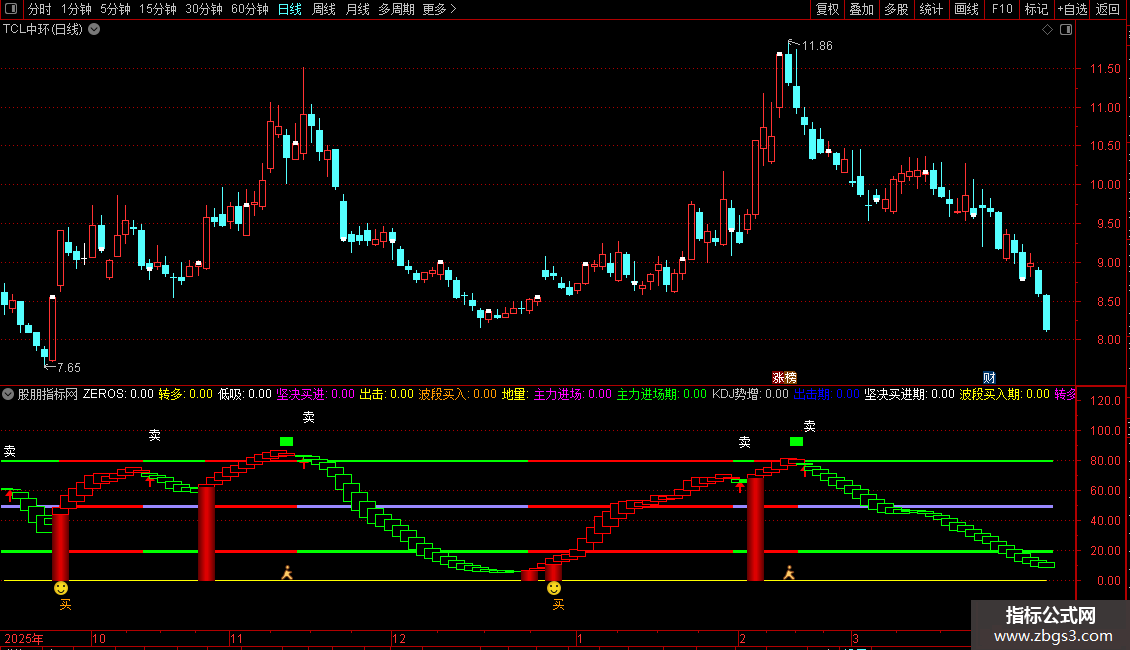Click month 12 on date axis

click(399, 638)
